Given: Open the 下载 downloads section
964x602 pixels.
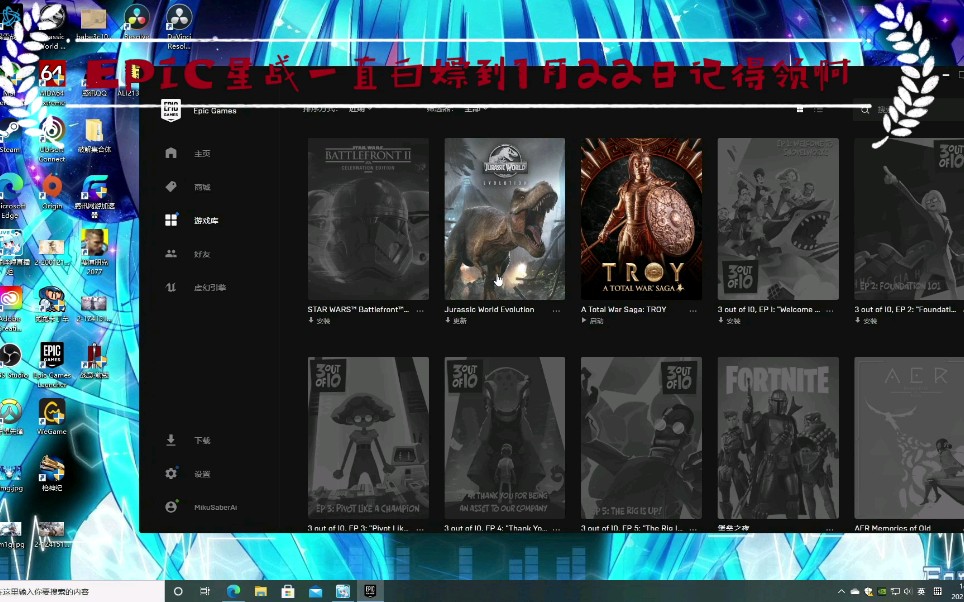Looking at the screenshot, I should pyautogui.click(x=202, y=441).
